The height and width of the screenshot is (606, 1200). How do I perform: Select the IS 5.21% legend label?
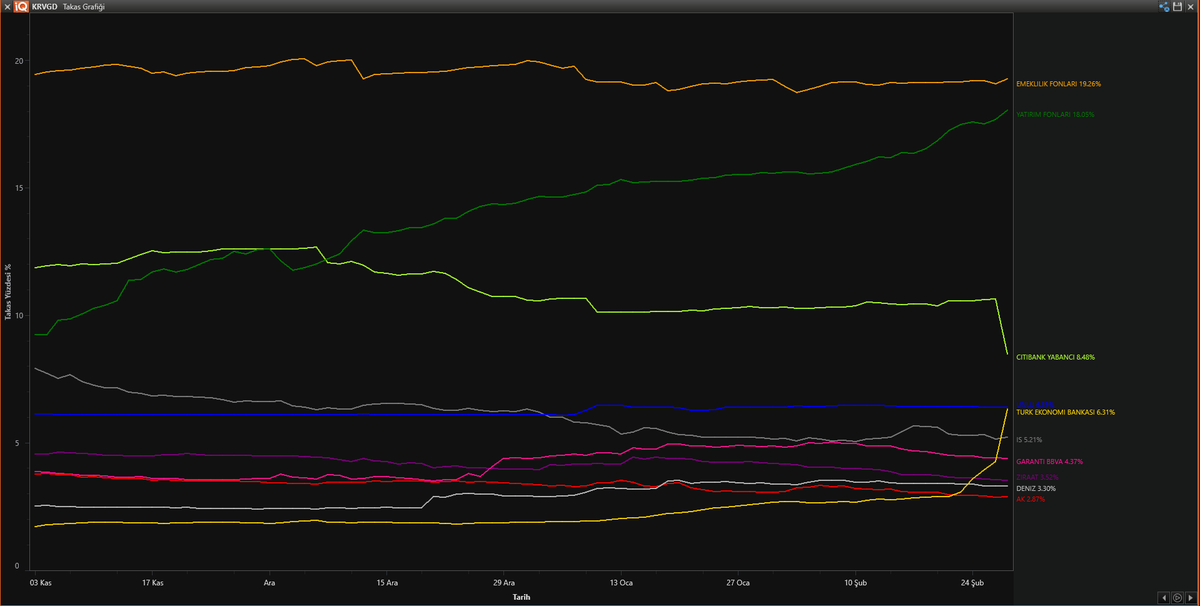pyautogui.click(x=1029, y=439)
